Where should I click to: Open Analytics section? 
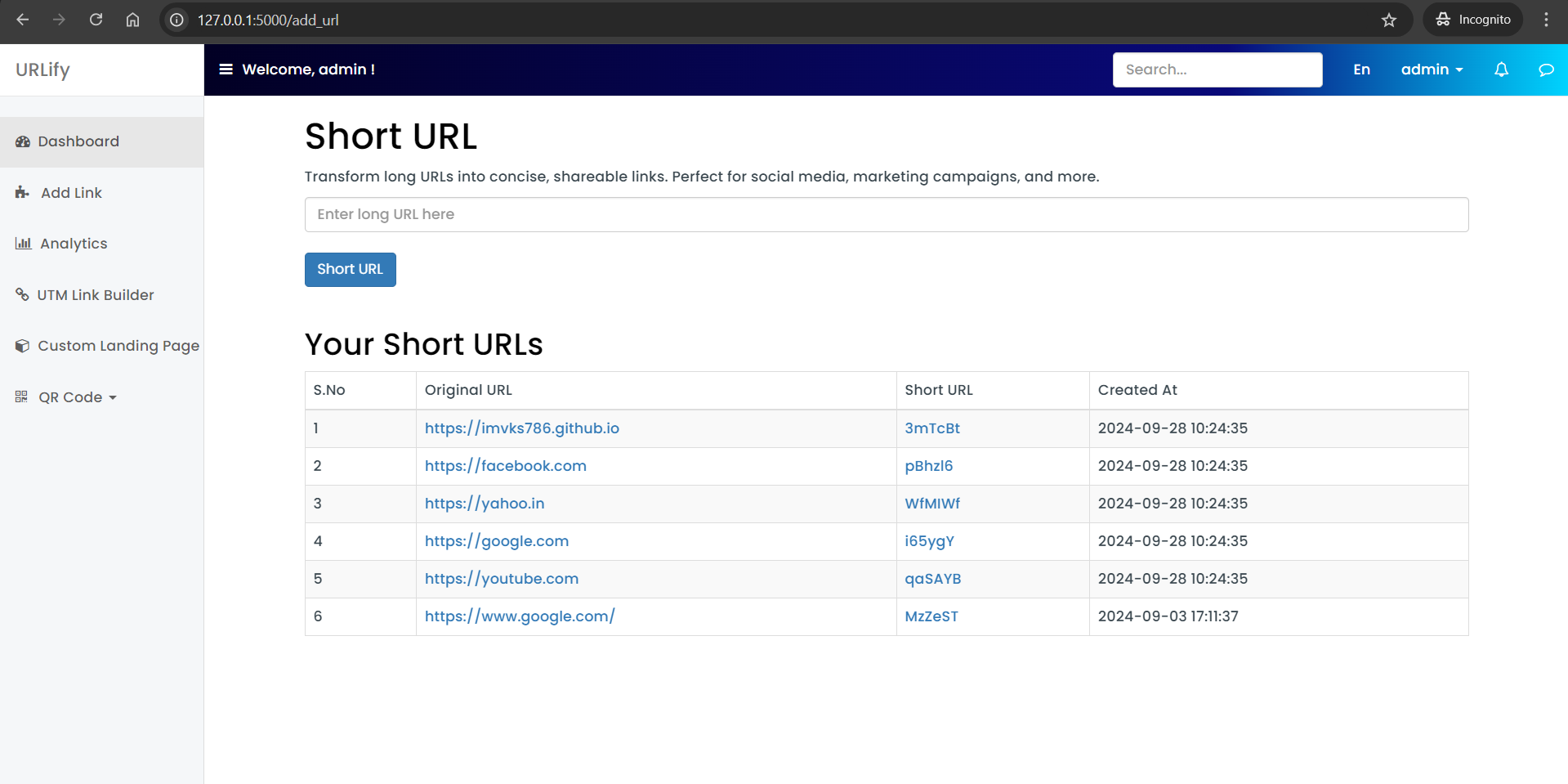[x=101, y=244]
